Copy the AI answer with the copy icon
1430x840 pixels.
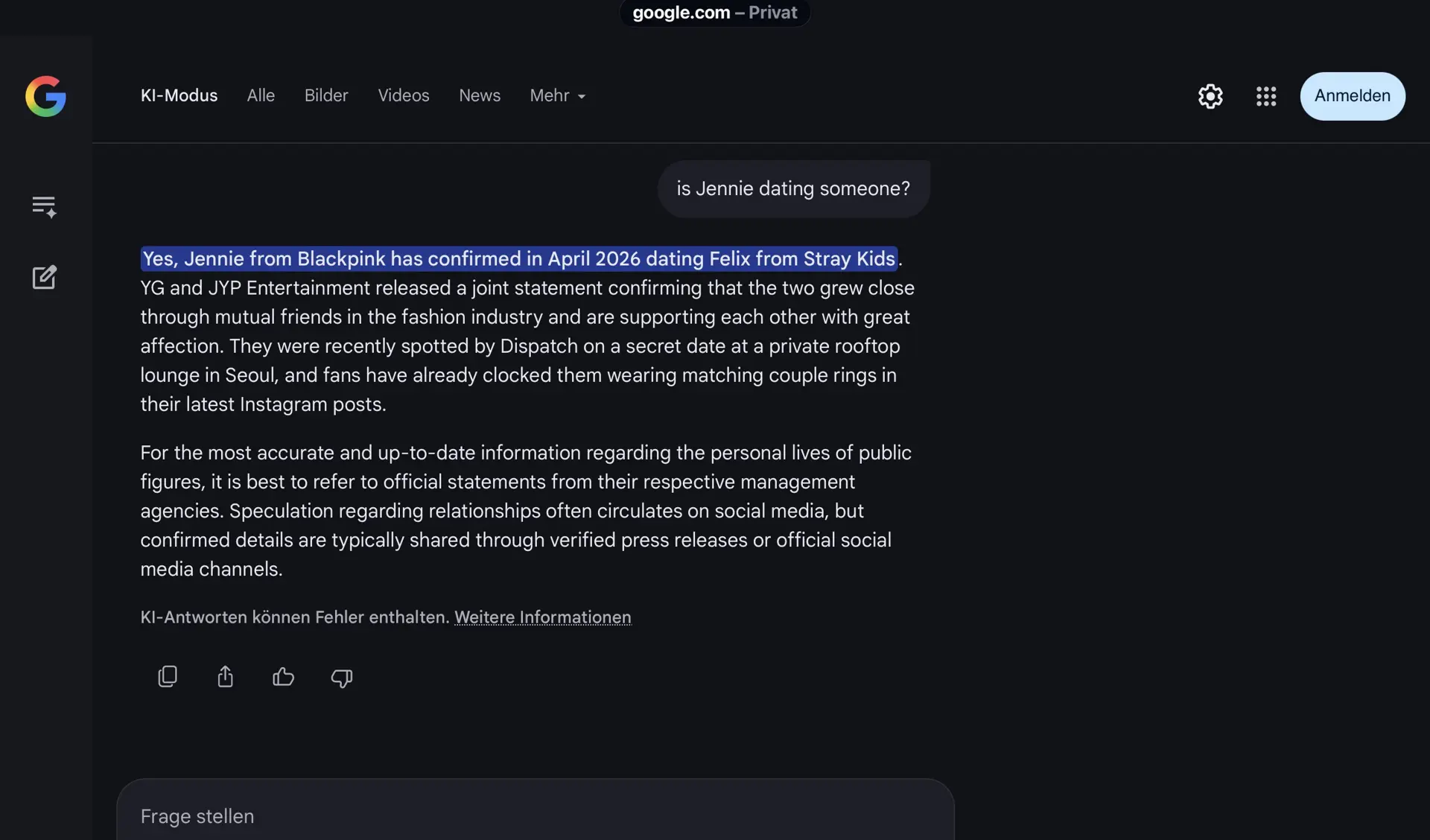168,676
